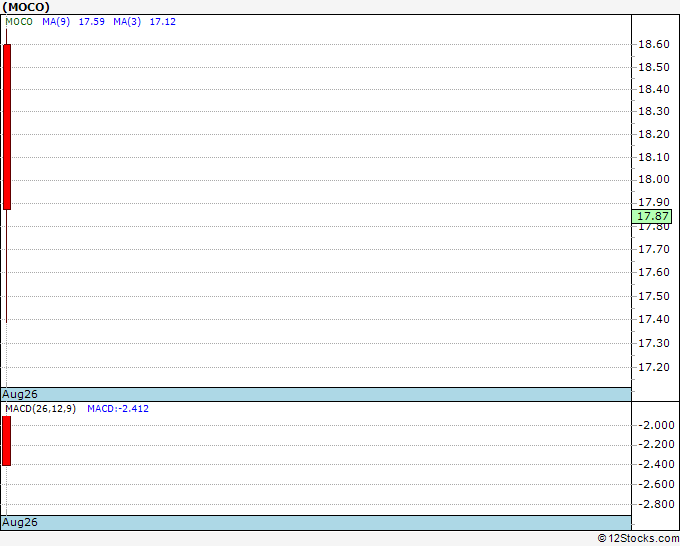Click the MA(3) value 17.12
The image size is (680, 546).
[163, 22]
